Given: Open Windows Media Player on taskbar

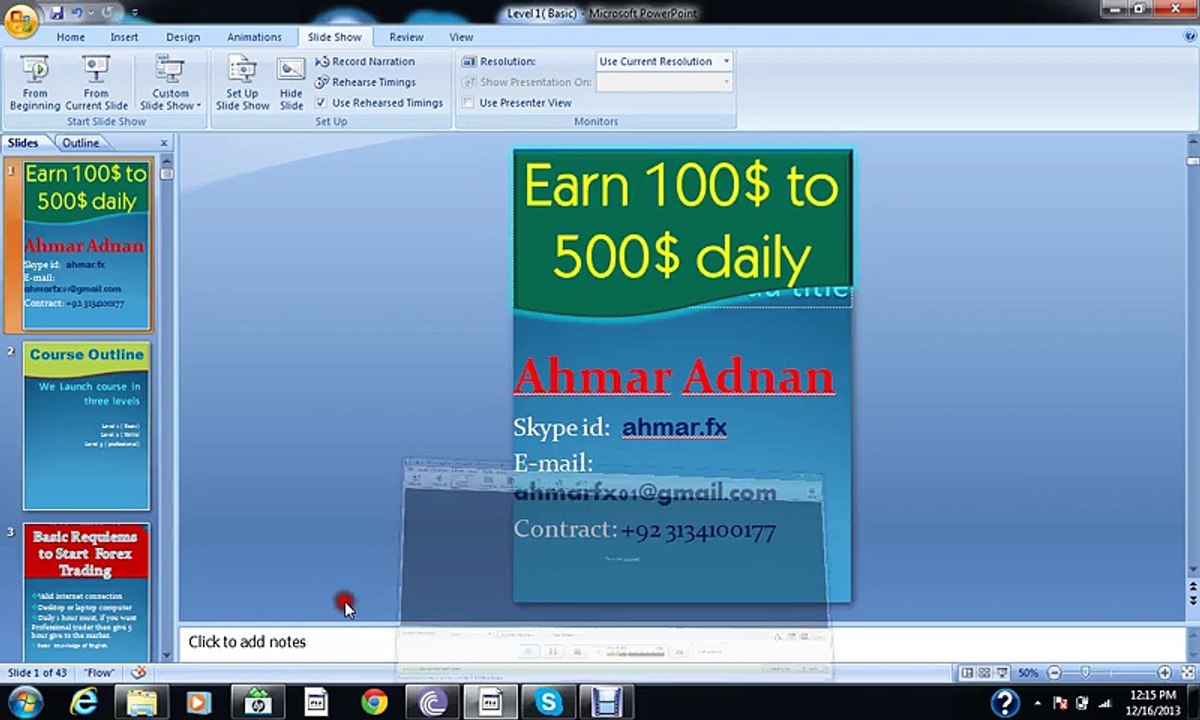Looking at the screenshot, I should coord(199,702).
